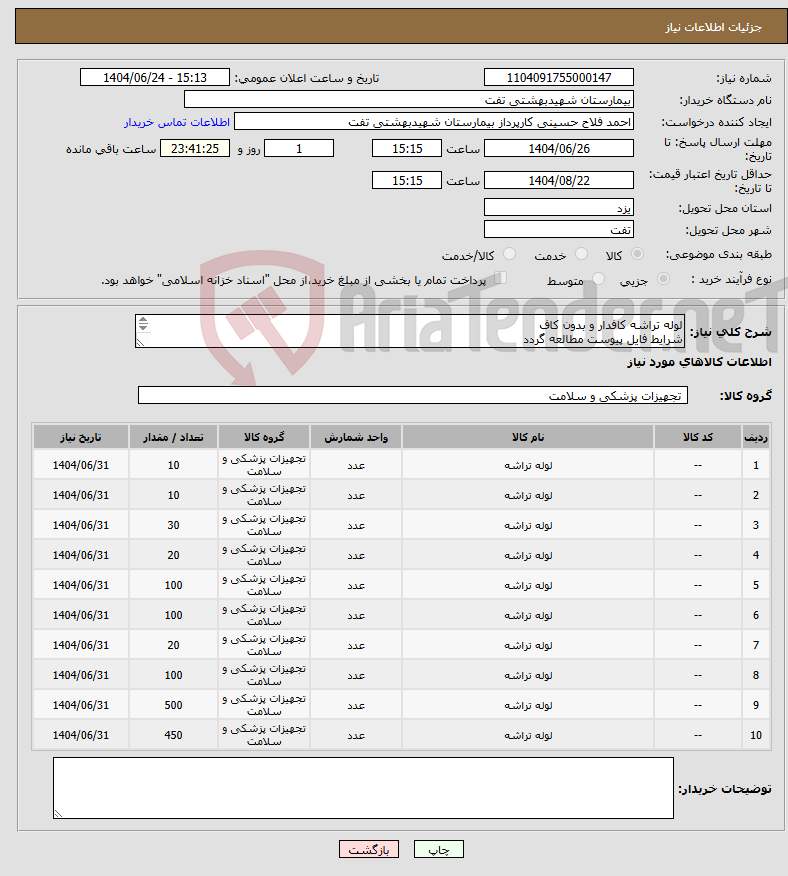Click the price validity date 1404/08/22 field
788x876 pixels.
click(x=559, y=180)
